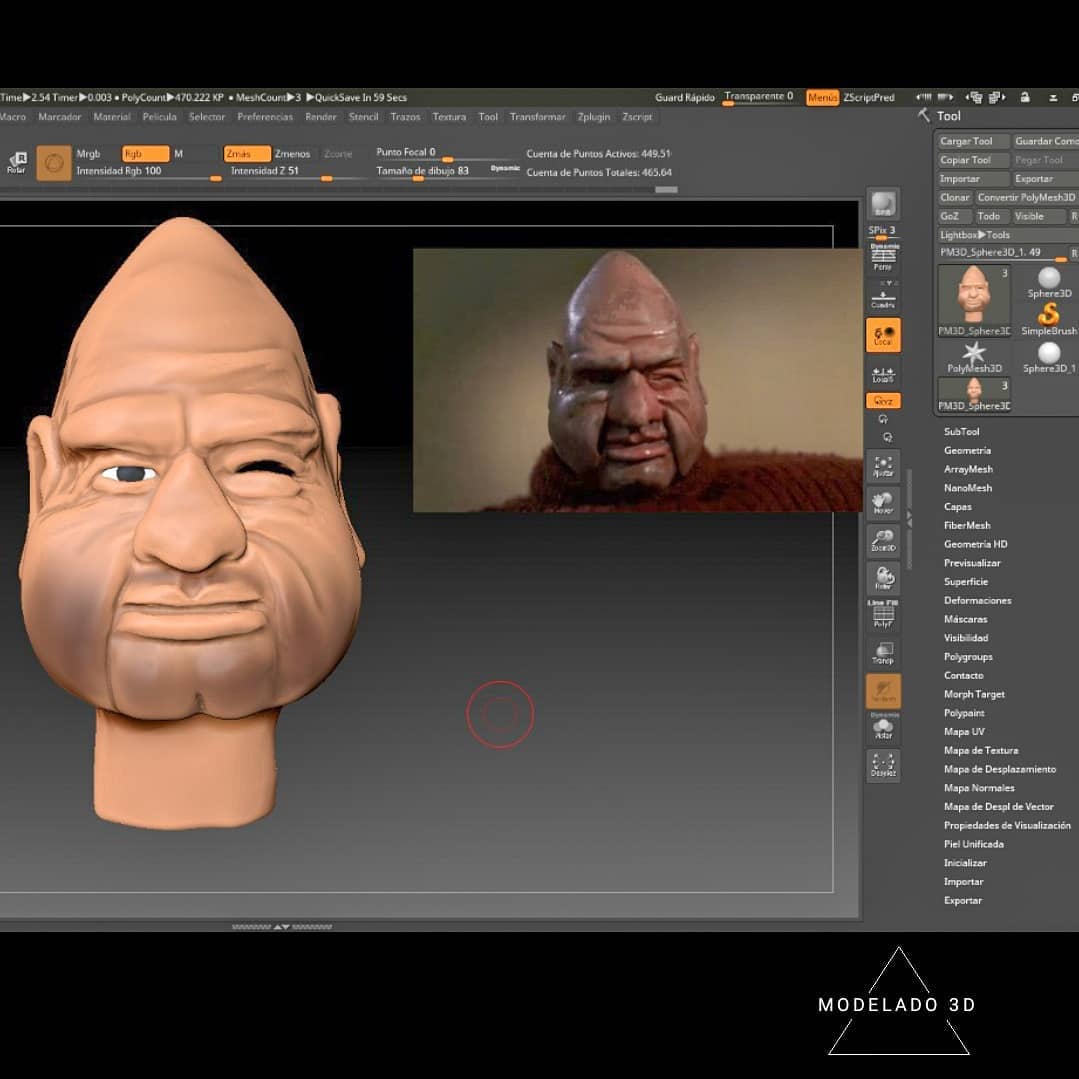Toggle Transp transparency mode on right shelf
This screenshot has width=1079, height=1079.
pos(883,653)
